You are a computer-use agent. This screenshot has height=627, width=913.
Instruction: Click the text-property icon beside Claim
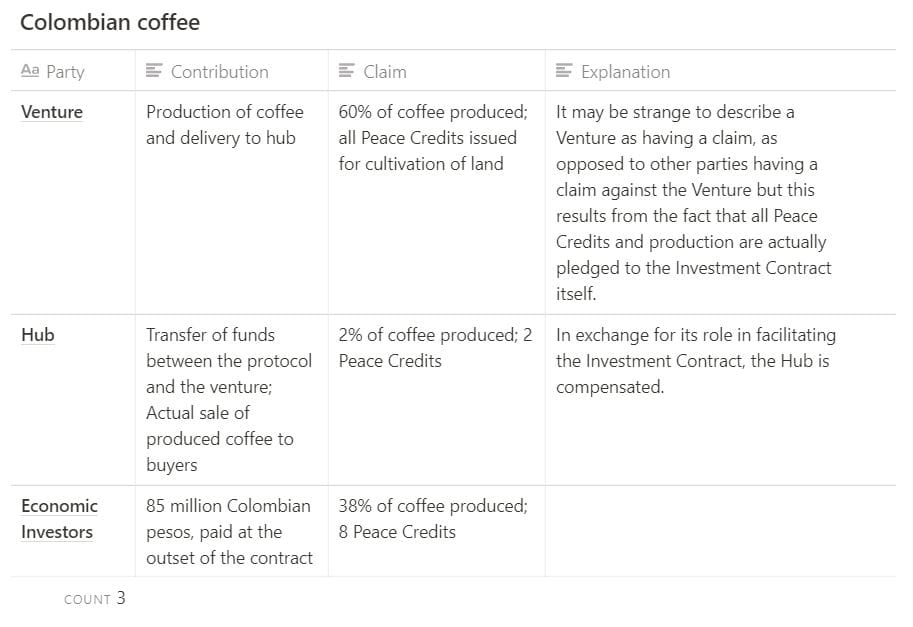(347, 71)
